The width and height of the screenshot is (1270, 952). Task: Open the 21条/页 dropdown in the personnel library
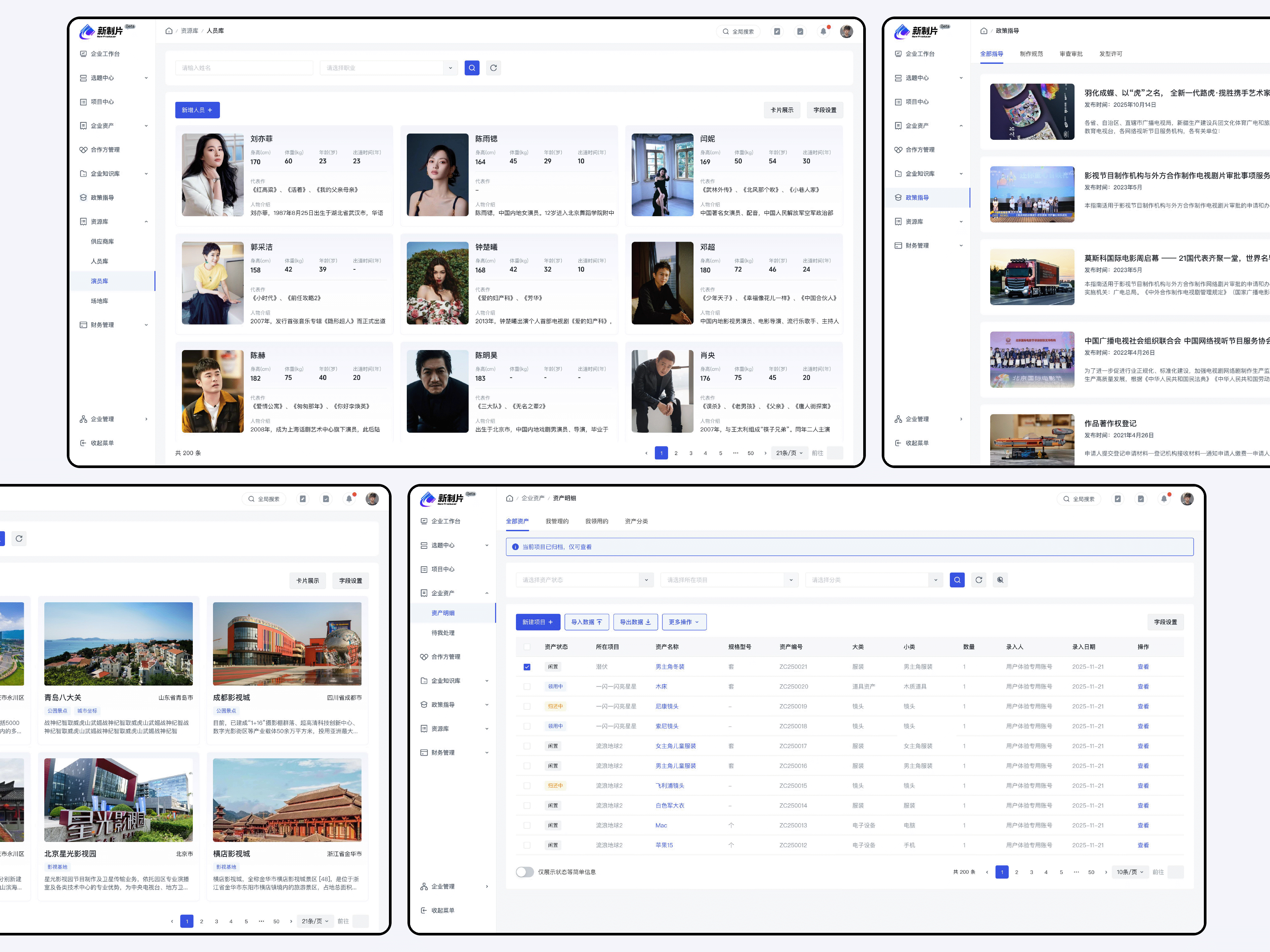789,453
